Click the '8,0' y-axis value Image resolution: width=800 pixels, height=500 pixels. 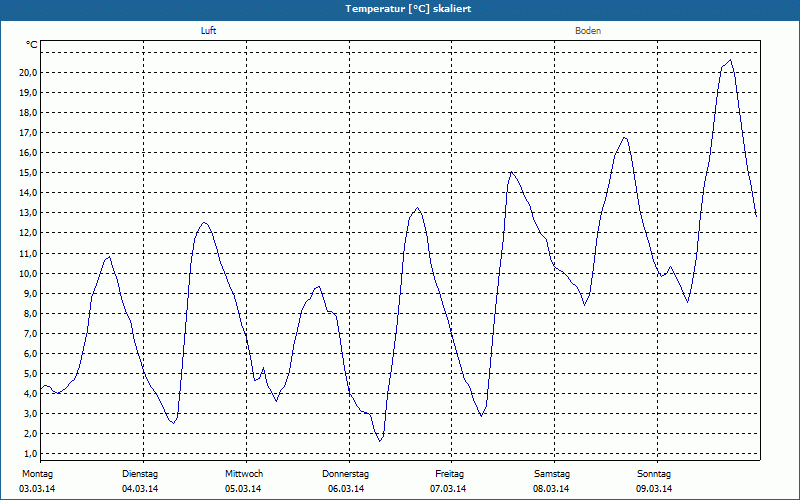point(30,313)
